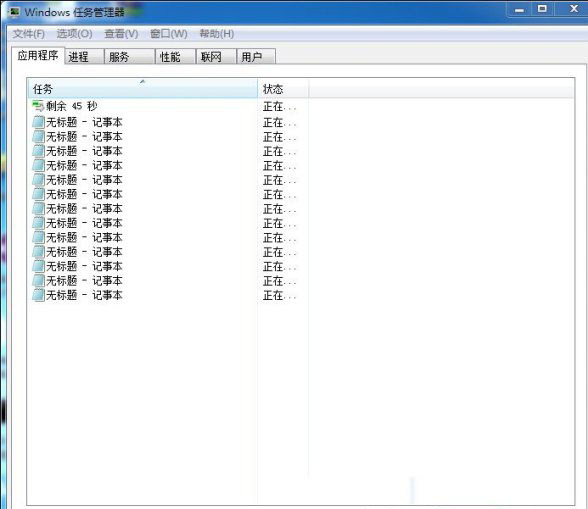Open the 帮助(H) menu

(x=217, y=34)
